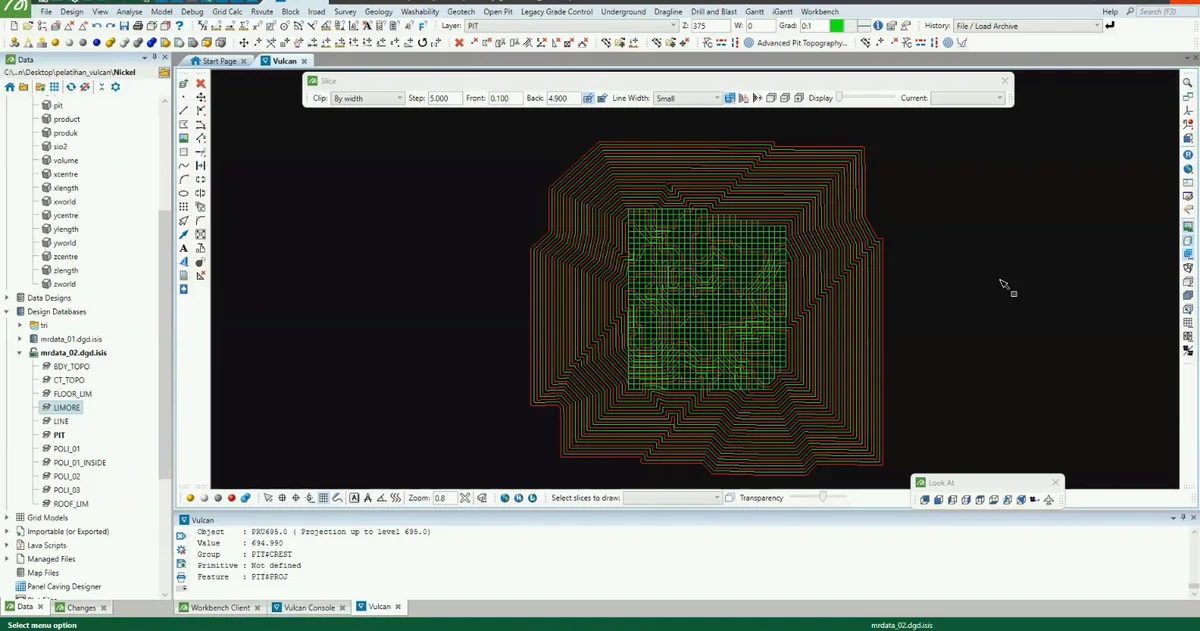Click the blue Help question mark icon
Screen dimensions: 1200x631
pyautogui.click(x=179, y=26)
